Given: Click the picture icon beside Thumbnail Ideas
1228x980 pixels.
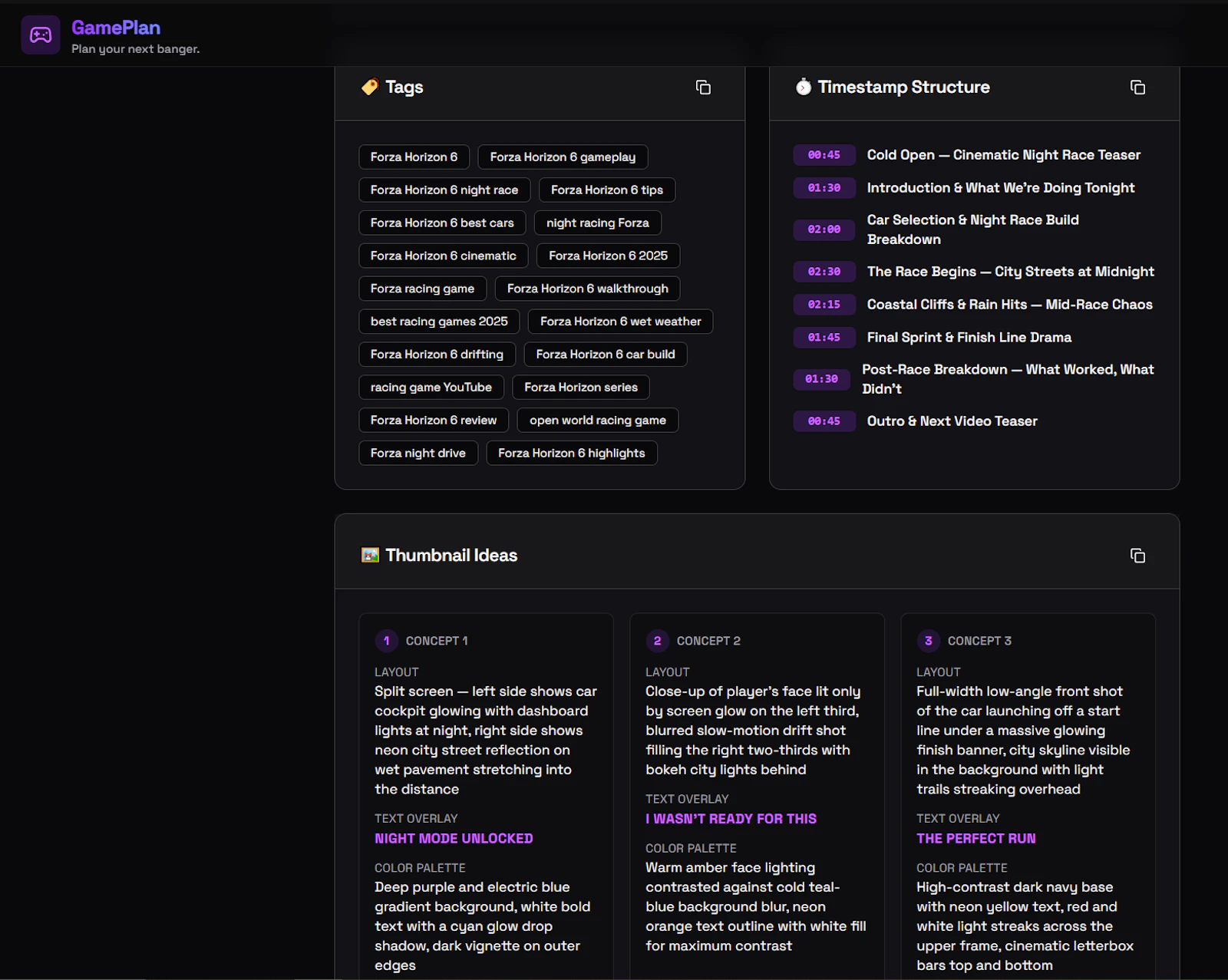Looking at the screenshot, I should coord(370,556).
